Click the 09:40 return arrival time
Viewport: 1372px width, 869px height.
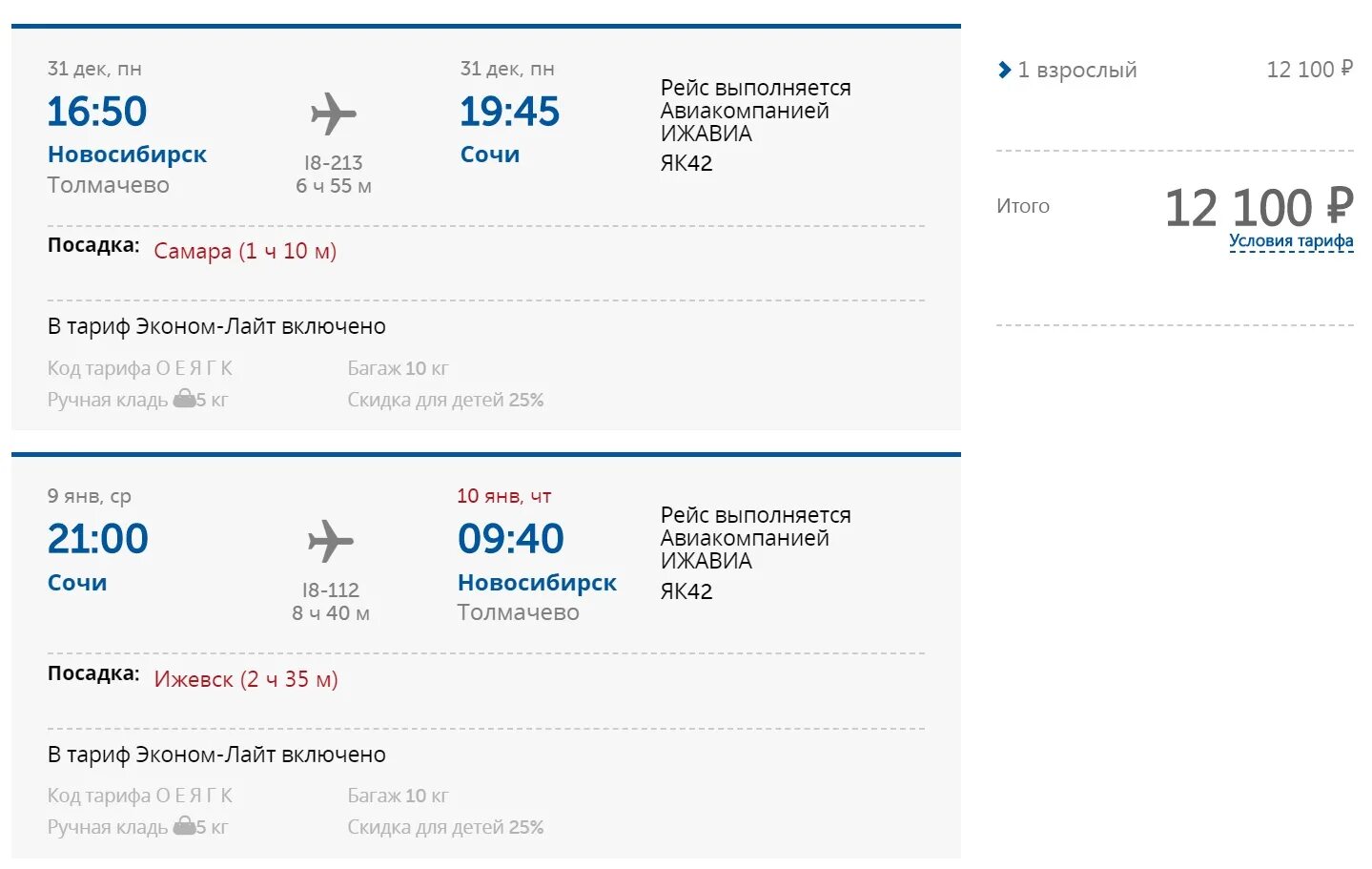pyautogui.click(x=511, y=539)
